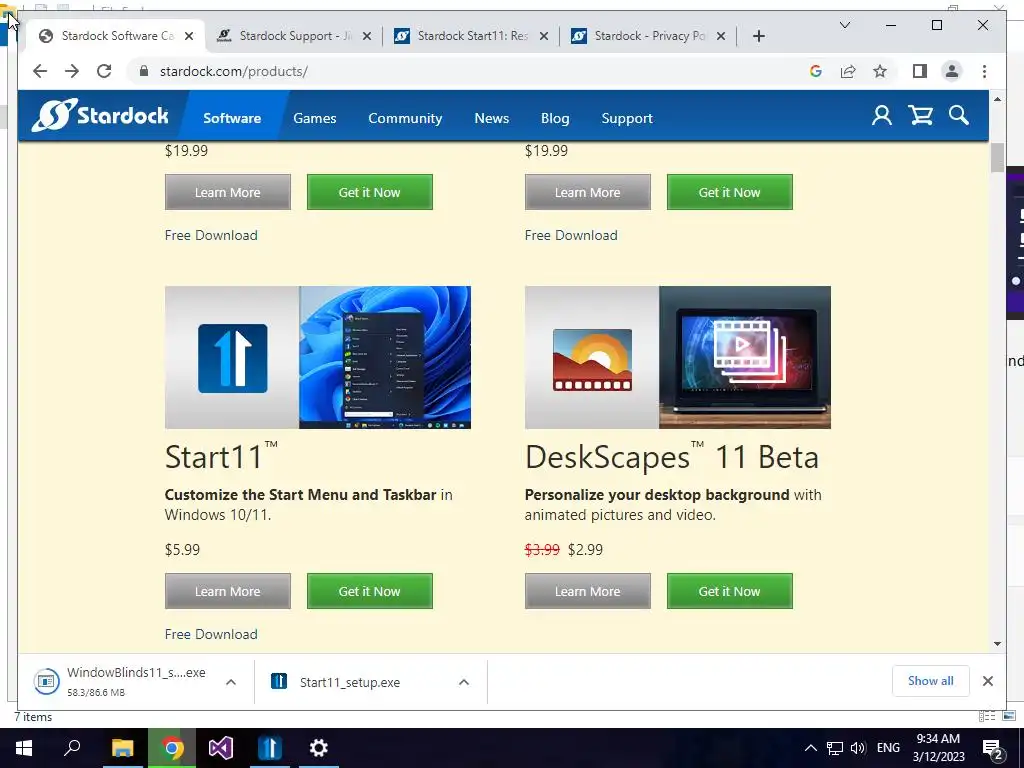Click the Chrome profile avatar icon
The width and height of the screenshot is (1024, 768).
pyautogui.click(x=952, y=71)
